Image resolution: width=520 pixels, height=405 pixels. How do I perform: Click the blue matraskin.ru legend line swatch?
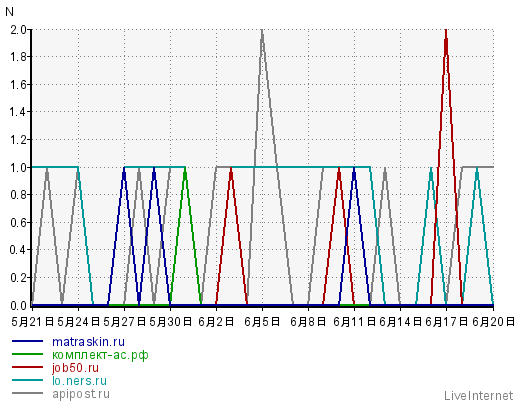click(27, 341)
